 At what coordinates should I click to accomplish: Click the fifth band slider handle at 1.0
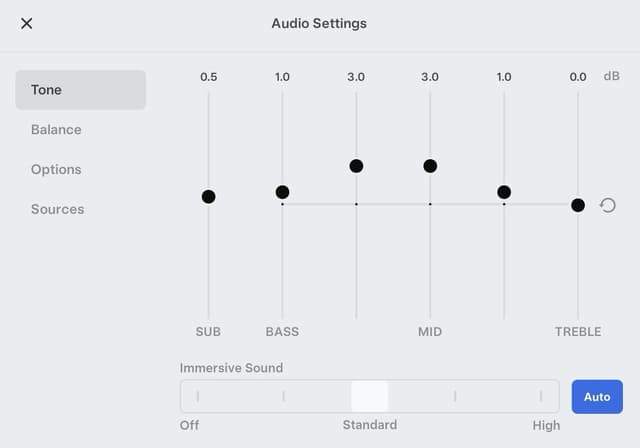[504, 192]
